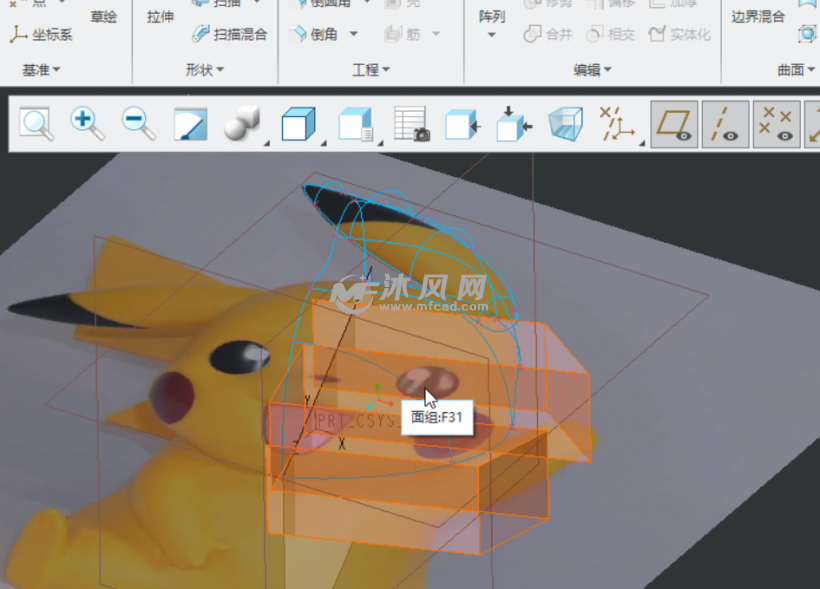Expand the 形状 group overflow
Viewport: 820px width, 589px height.
click(x=204, y=70)
